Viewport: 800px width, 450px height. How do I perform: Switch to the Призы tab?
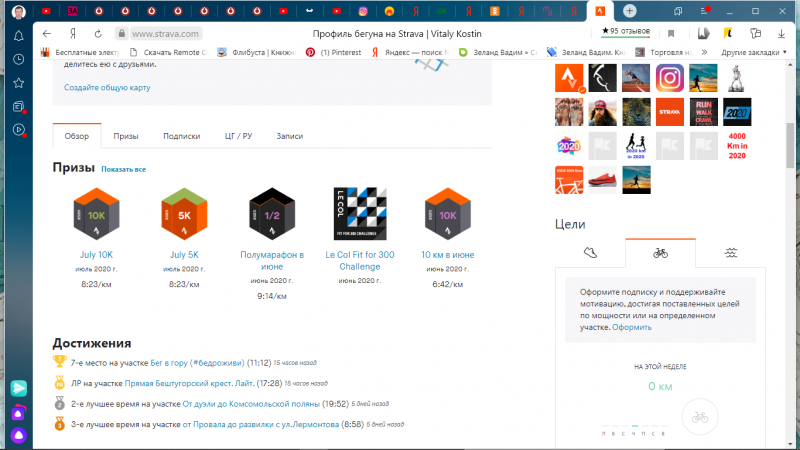tap(126, 136)
